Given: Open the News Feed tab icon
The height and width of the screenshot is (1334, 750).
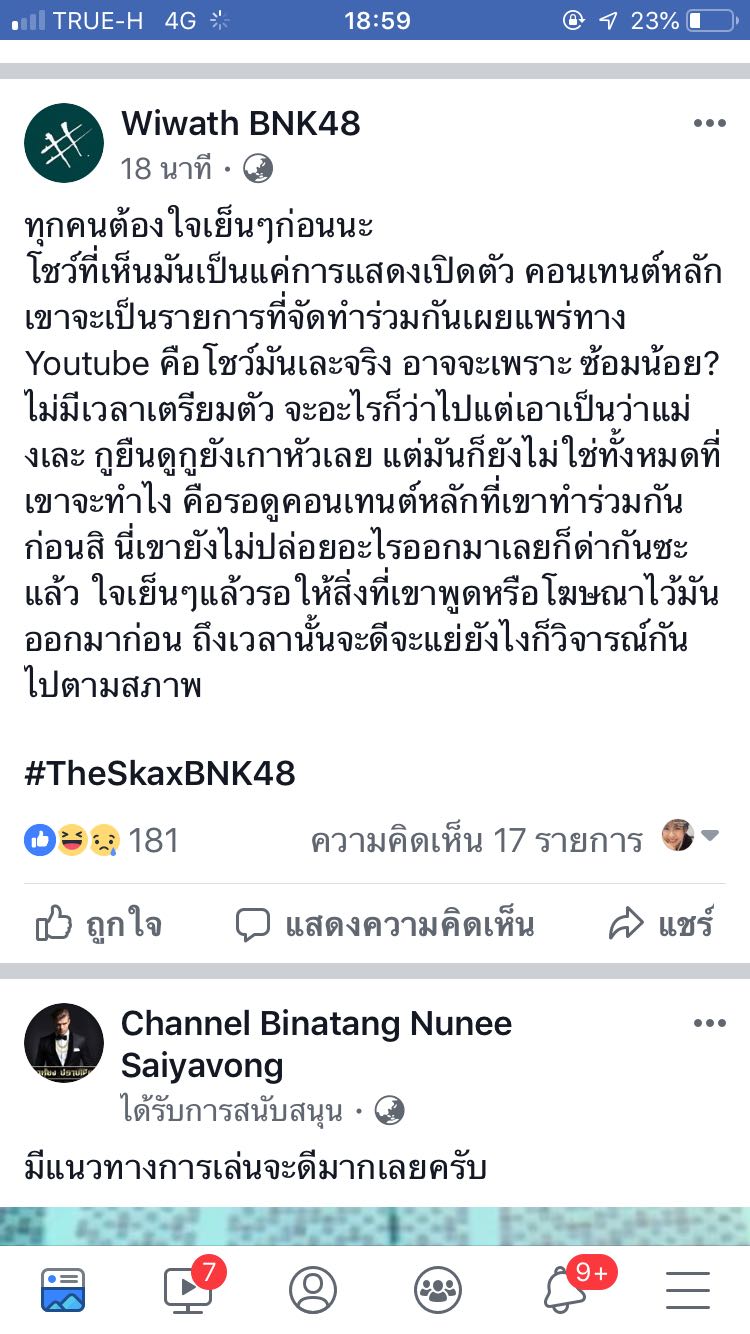Looking at the screenshot, I should tap(63, 1290).
